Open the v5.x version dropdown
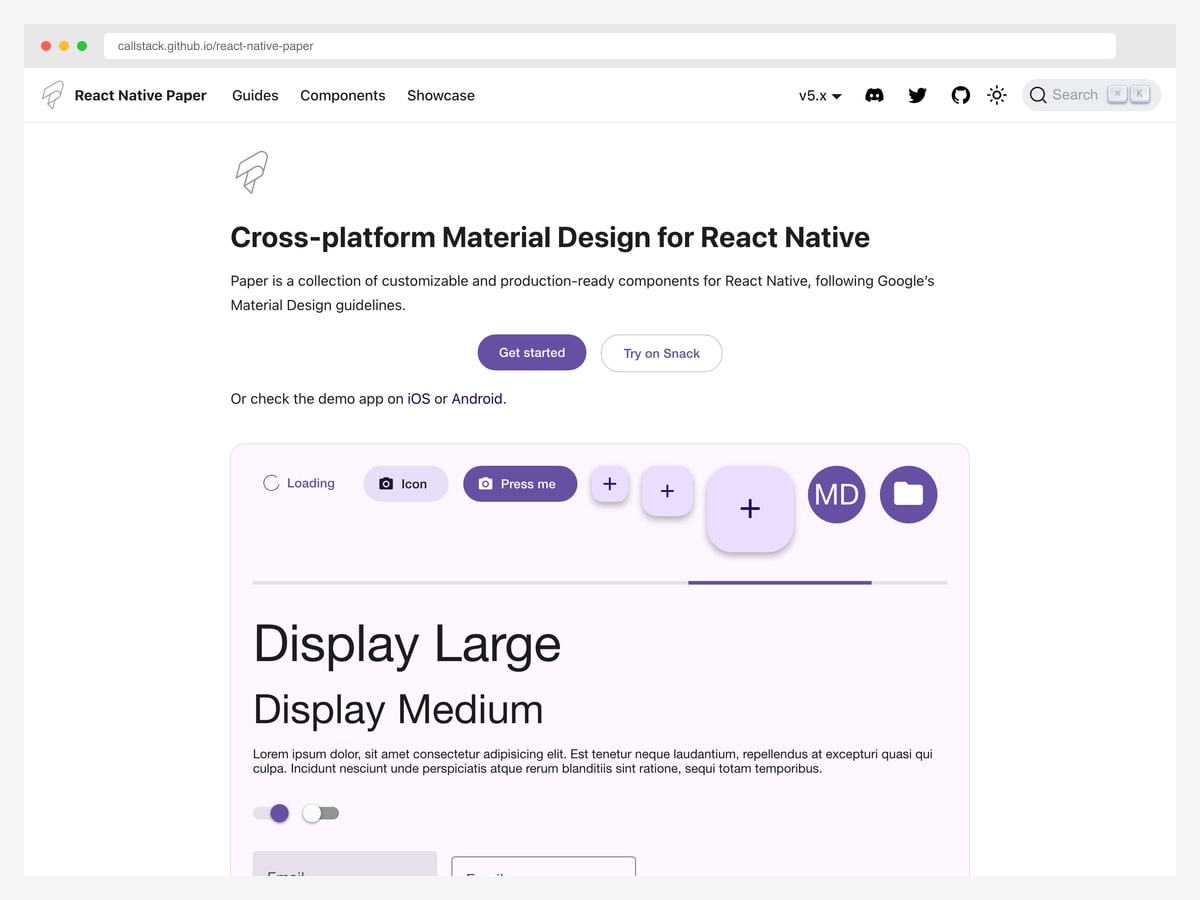This screenshot has width=1200, height=900. coord(820,95)
